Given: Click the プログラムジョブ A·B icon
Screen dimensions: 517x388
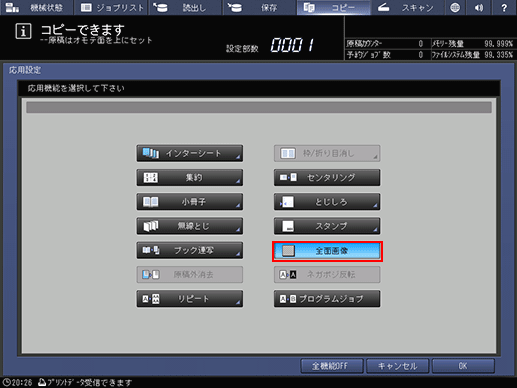Looking at the screenshot, I should 288,299.
